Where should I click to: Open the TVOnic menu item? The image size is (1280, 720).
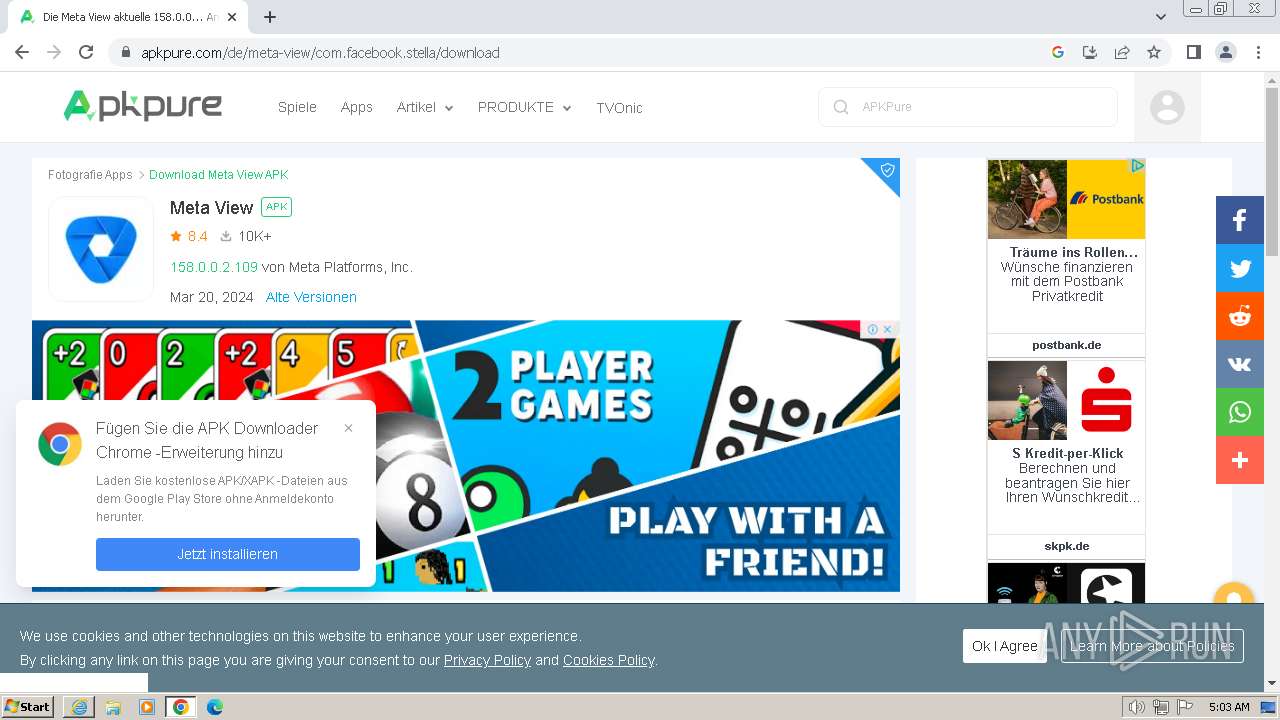coord(619,108)
